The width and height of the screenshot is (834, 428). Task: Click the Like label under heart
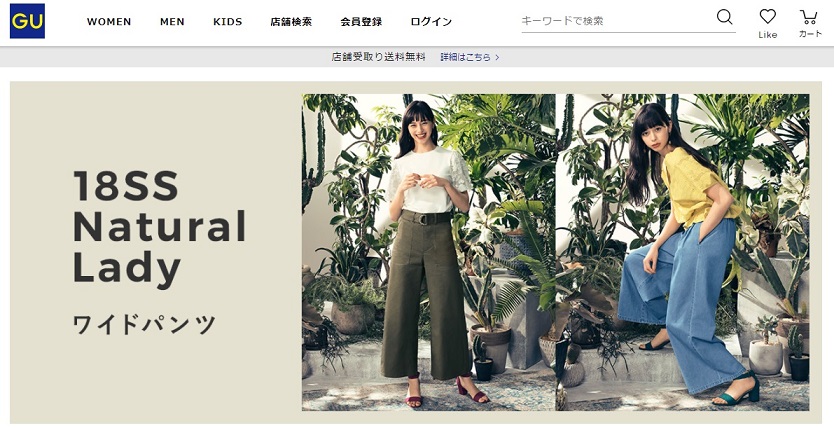[x=768, y=35]
